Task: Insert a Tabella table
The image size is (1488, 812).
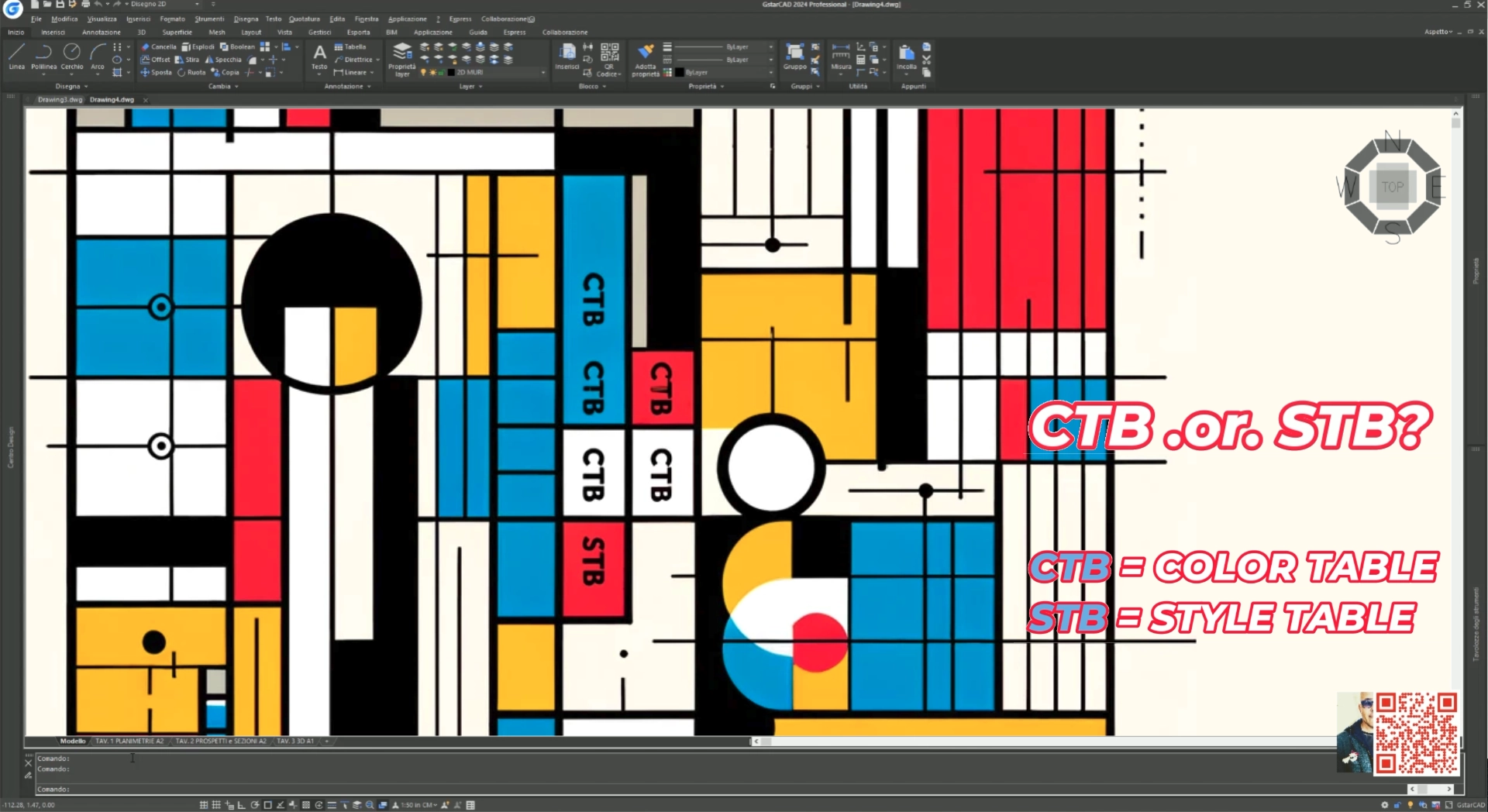Action: [350, 46]
